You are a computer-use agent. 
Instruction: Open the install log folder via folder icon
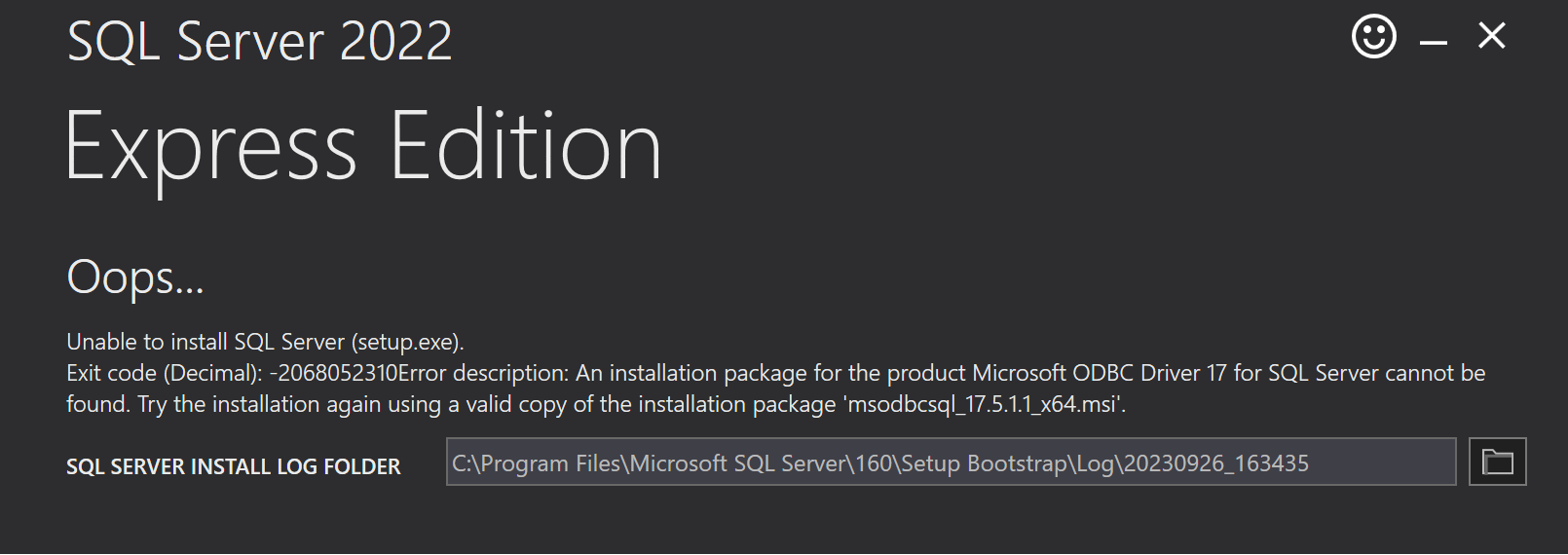click(x=1497, y=462)
